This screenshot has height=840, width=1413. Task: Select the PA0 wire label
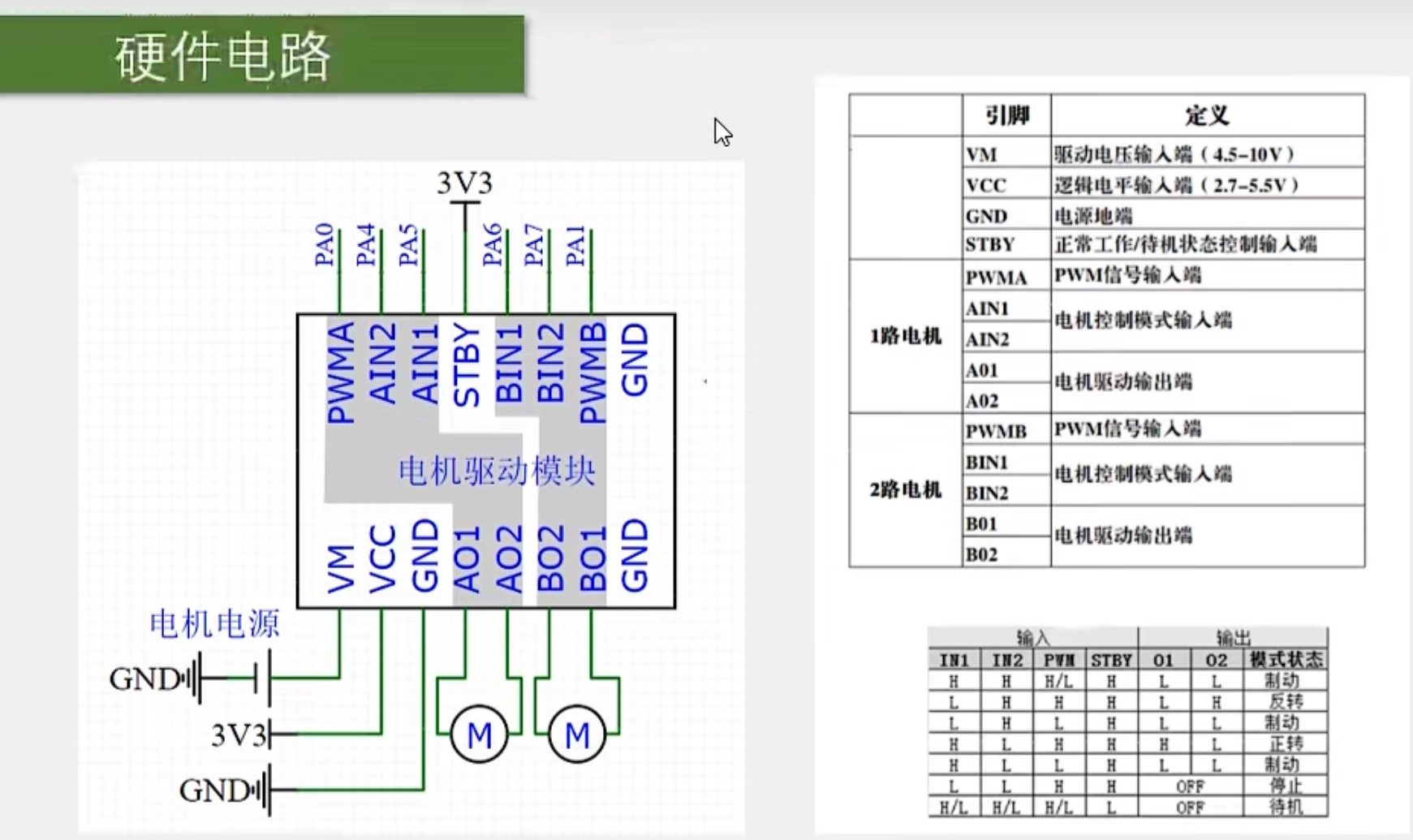(325, 245)
